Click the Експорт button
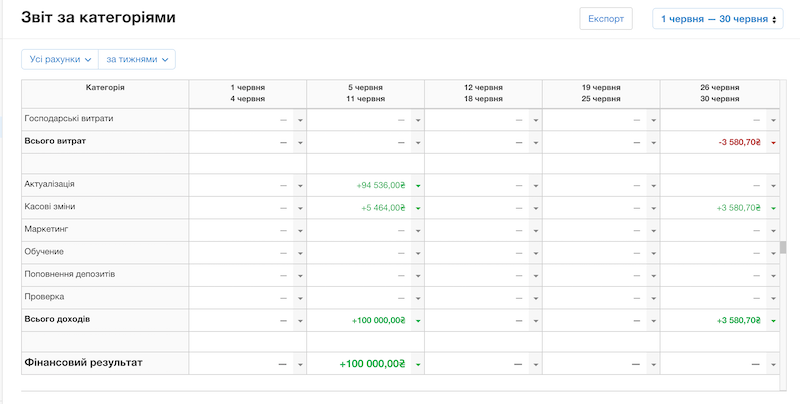Image resolution: width=800 pixels, height=404 pixels. pos(606,19)
